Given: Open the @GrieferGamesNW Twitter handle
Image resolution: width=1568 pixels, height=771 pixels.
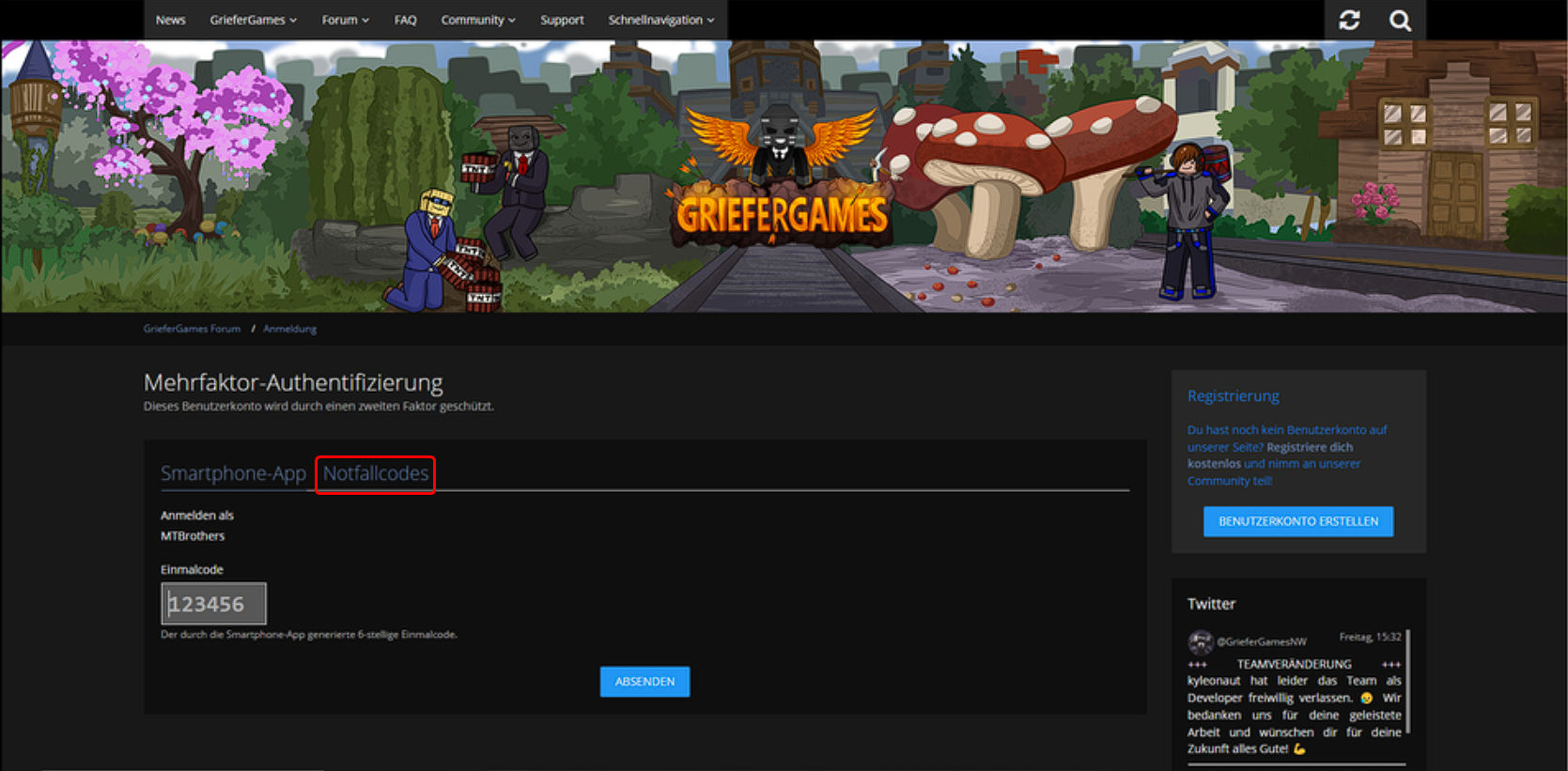Looking at the screenshot, I should click(1262, 642).
